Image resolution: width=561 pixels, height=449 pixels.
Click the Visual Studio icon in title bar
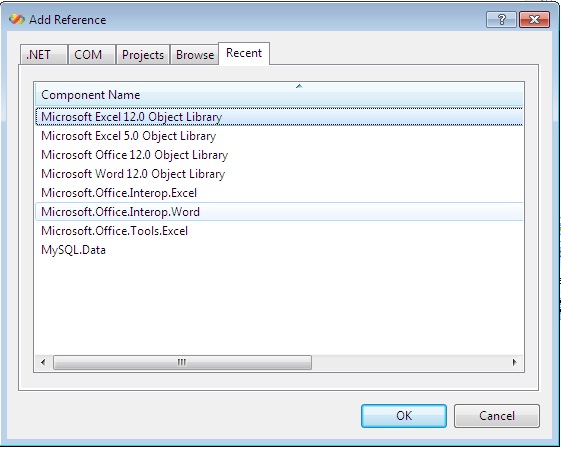point(17,19)
